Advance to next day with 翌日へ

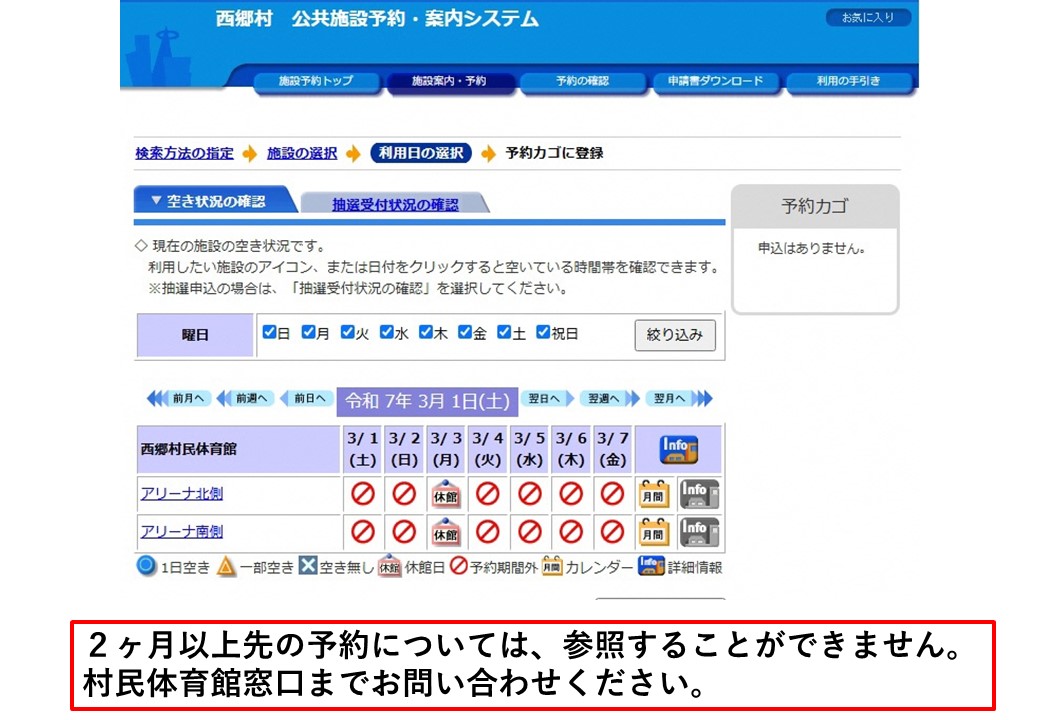click(x=548, y=398)
